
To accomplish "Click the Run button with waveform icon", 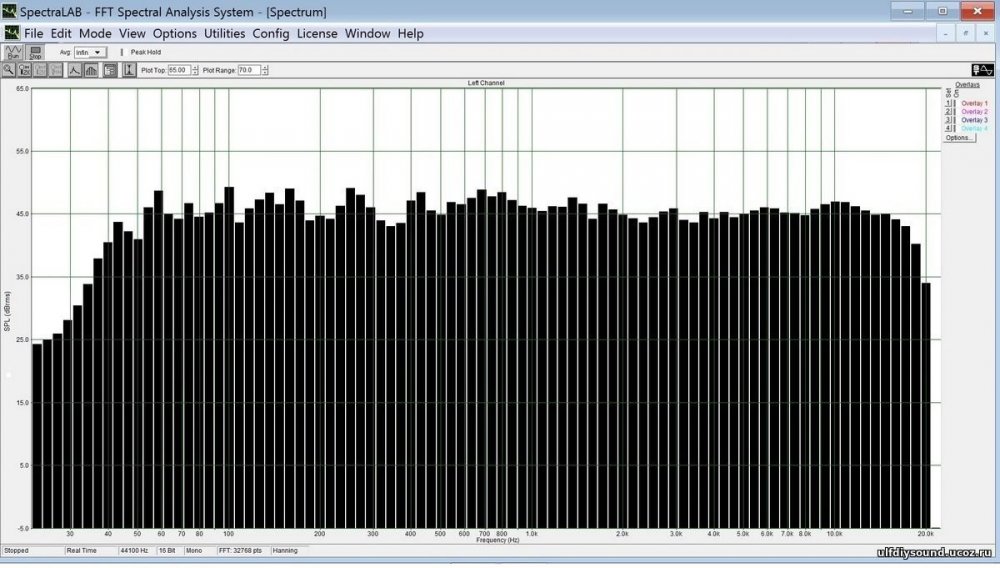I will [x=13, y=52].
